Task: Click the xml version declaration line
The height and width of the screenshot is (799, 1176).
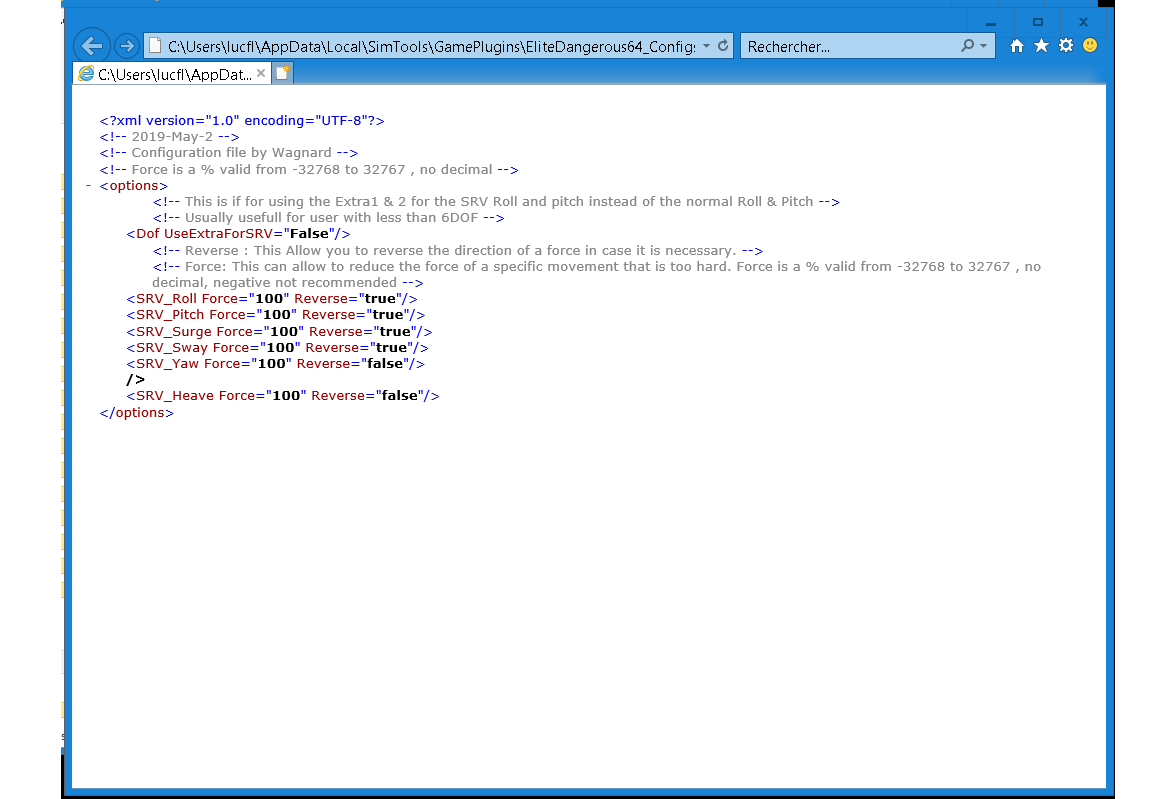Action: coord(242,120)
